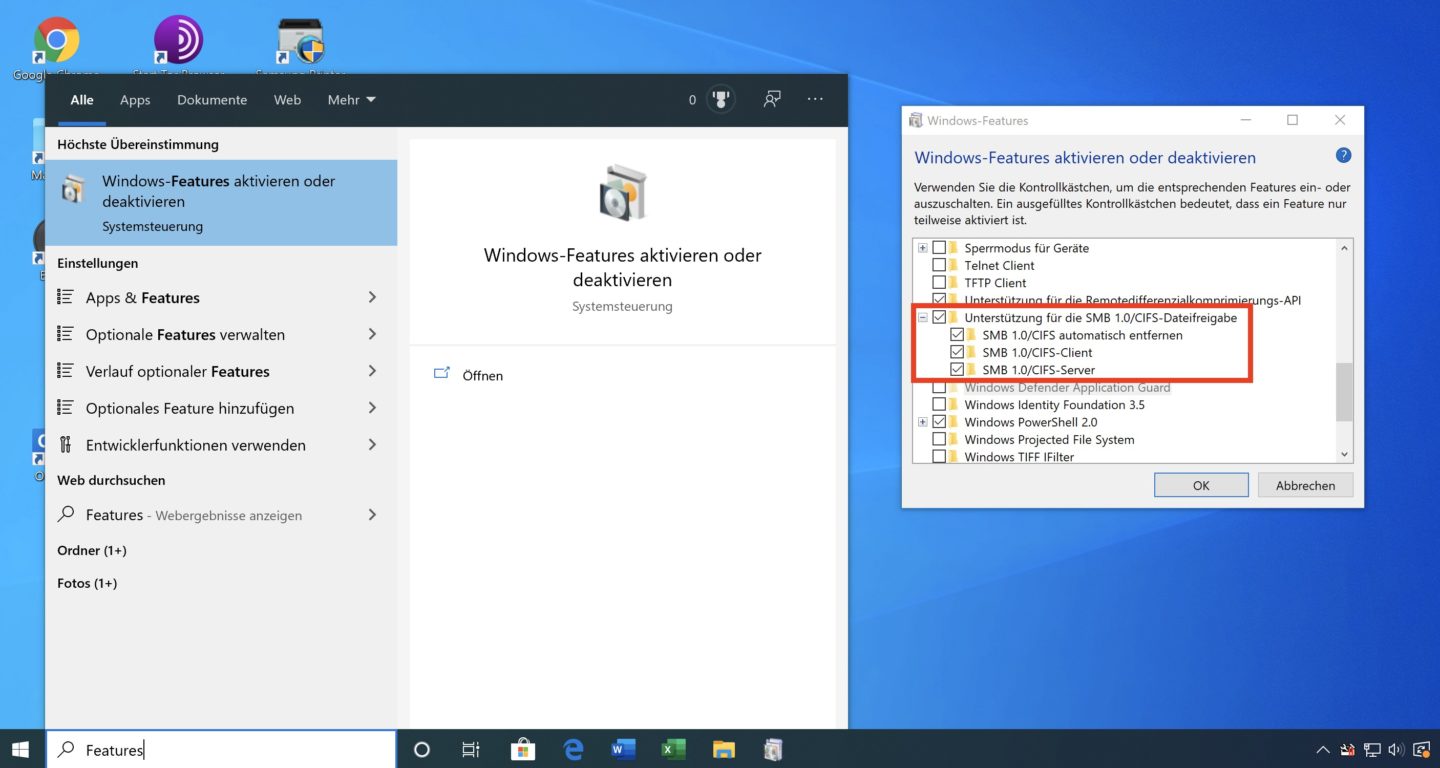Screen dimensions: 1440x768
Task: Click Öffnen in the search preview
Action: tap(482, 376)
